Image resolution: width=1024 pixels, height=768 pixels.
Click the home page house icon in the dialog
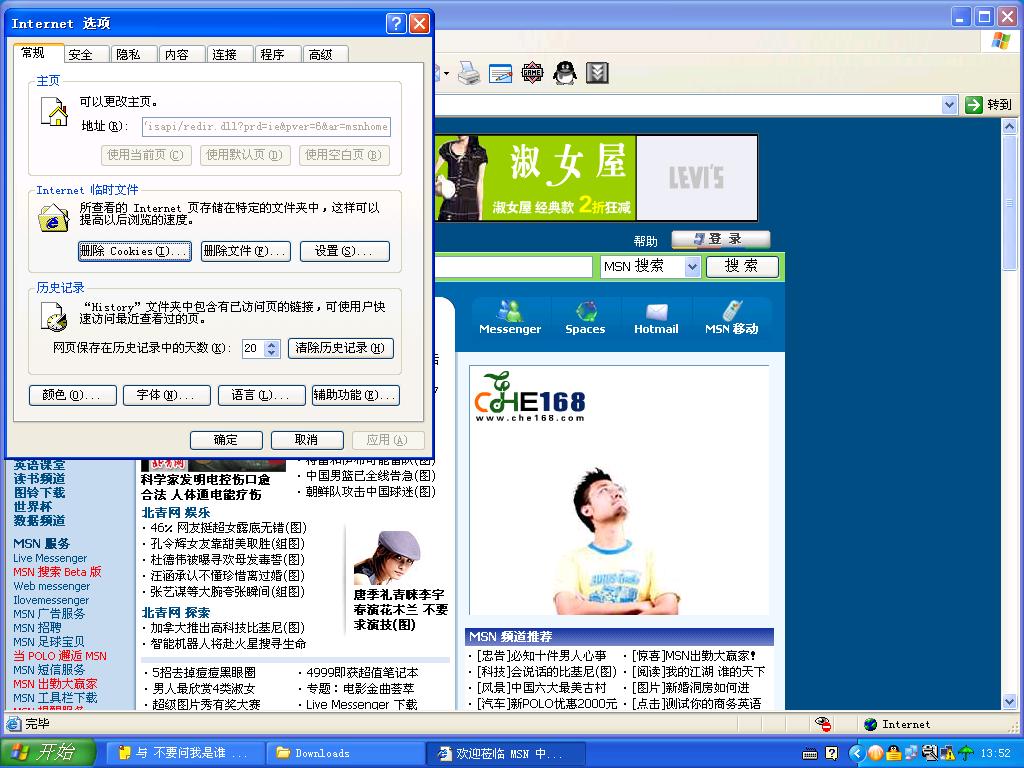pos(54,112)
